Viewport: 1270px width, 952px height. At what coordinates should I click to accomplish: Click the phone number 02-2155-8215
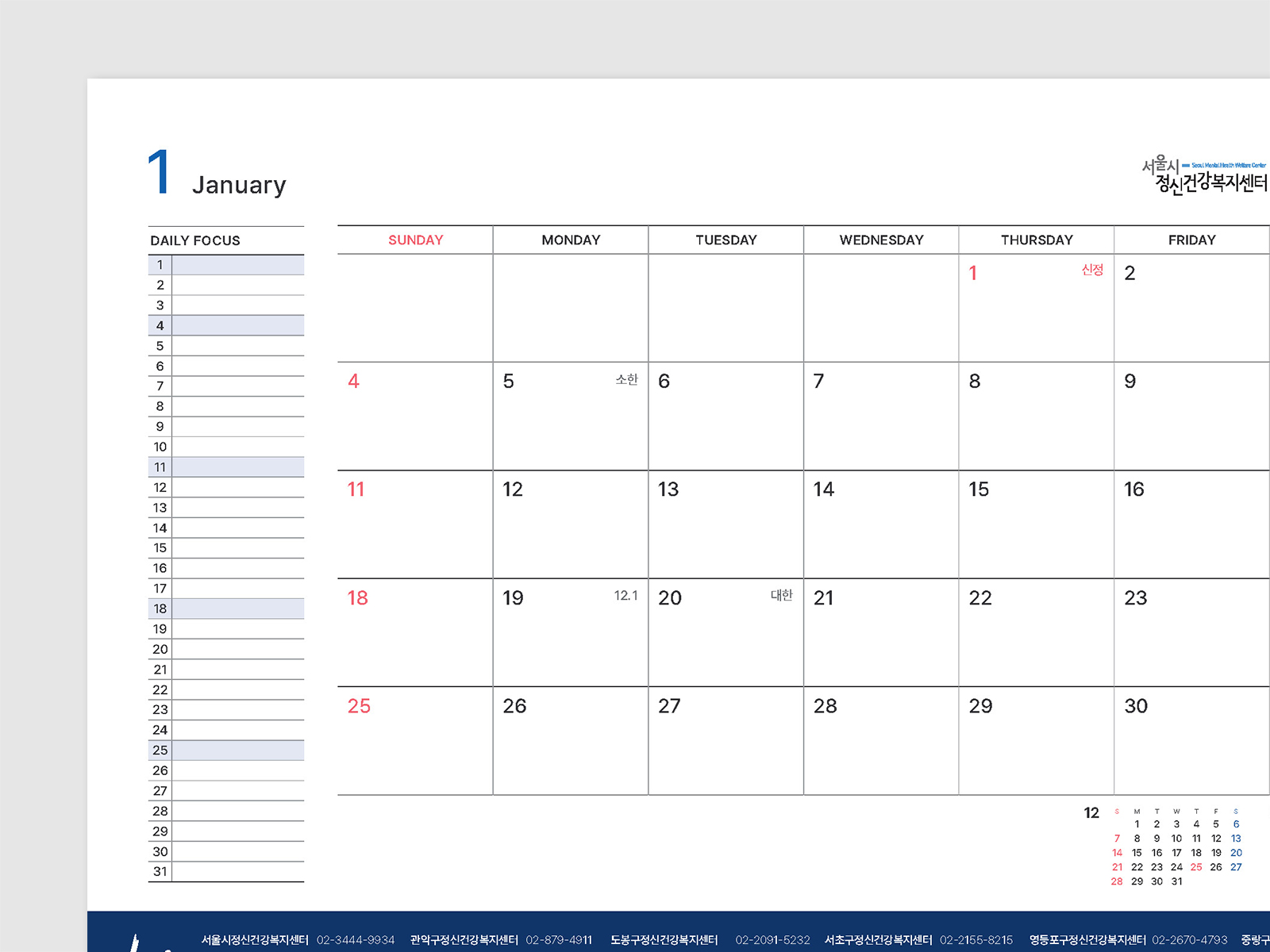point(976,940)
